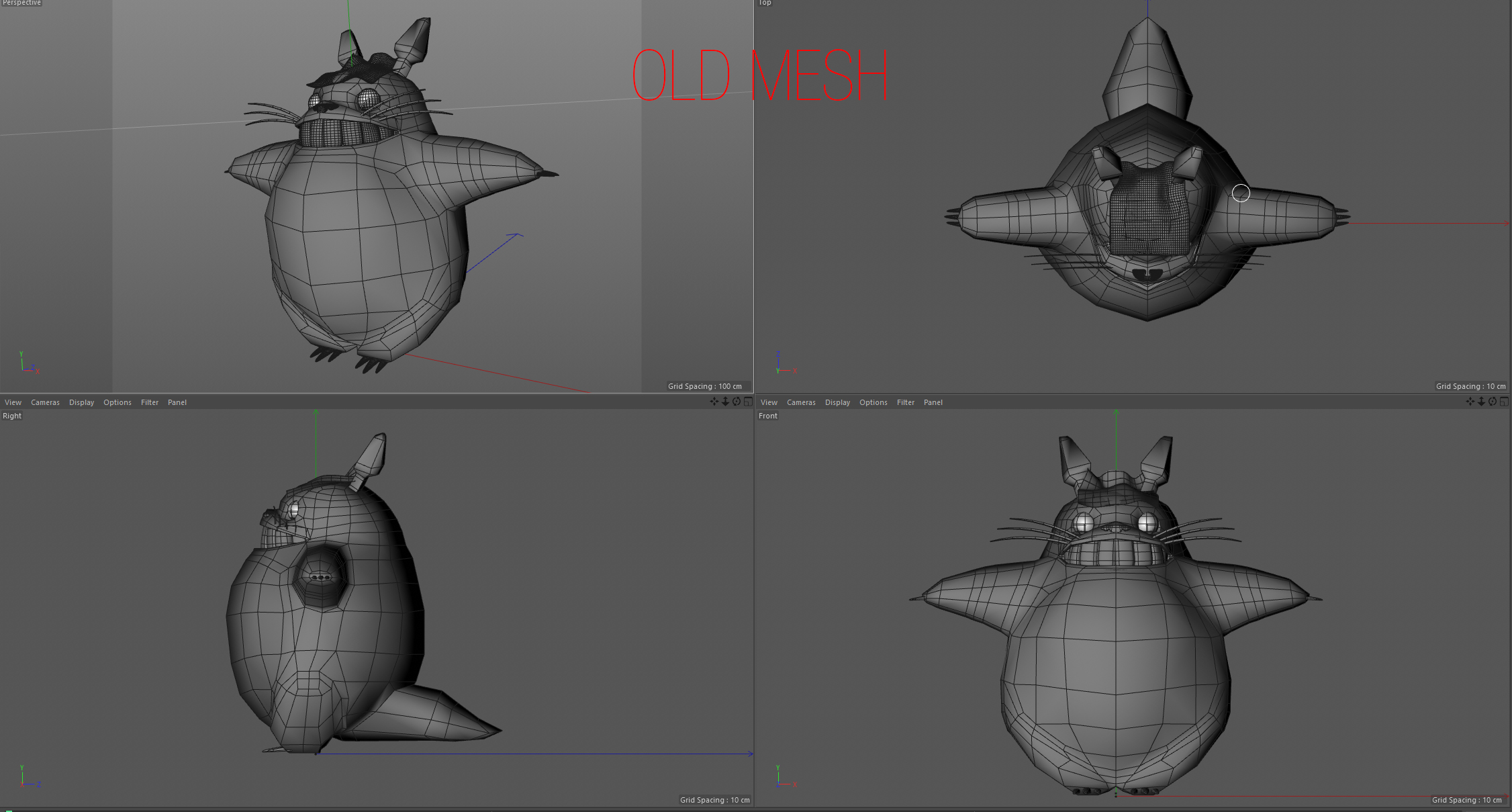1512x812 pixels.
Task: Open the Display menu of Right viewport
Action: [81, 402]
